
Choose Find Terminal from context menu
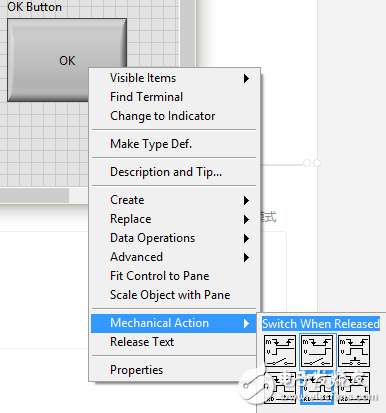(x=174, y=97)
